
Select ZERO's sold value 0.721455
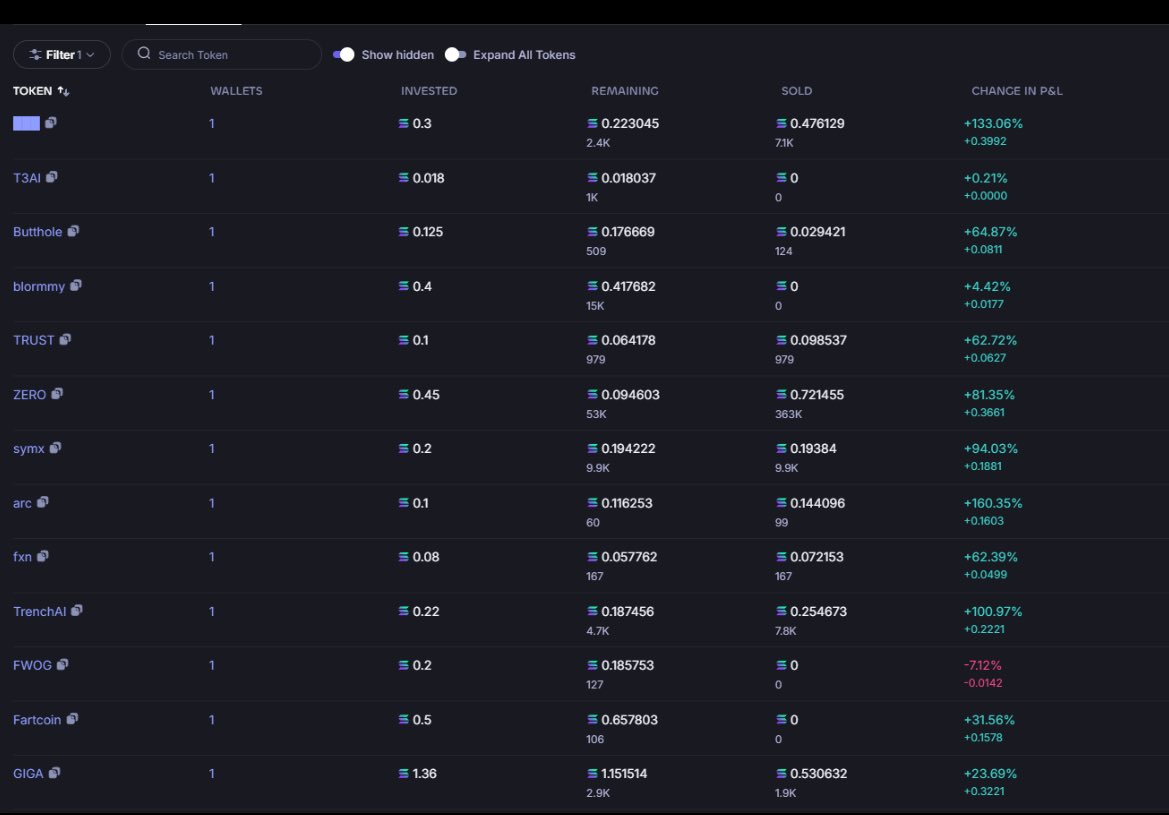click(817, 394)
